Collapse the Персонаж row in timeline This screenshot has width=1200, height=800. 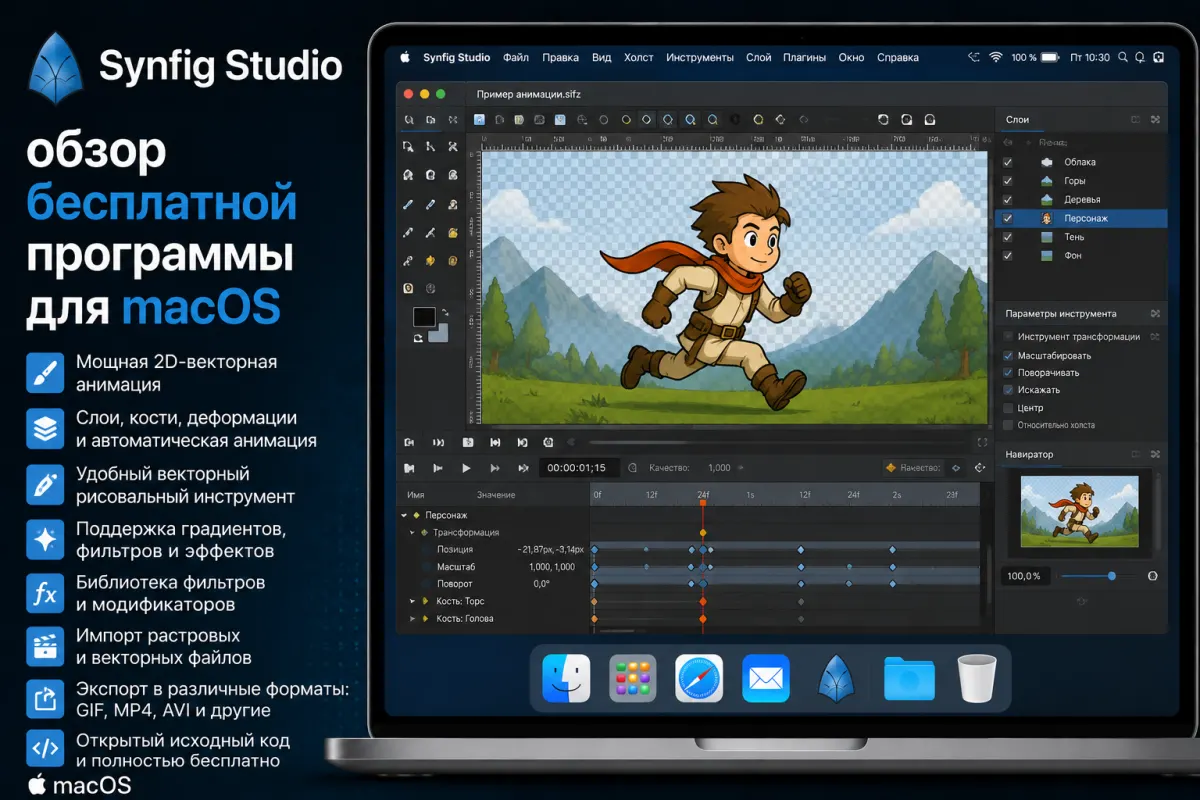(405, 515)
